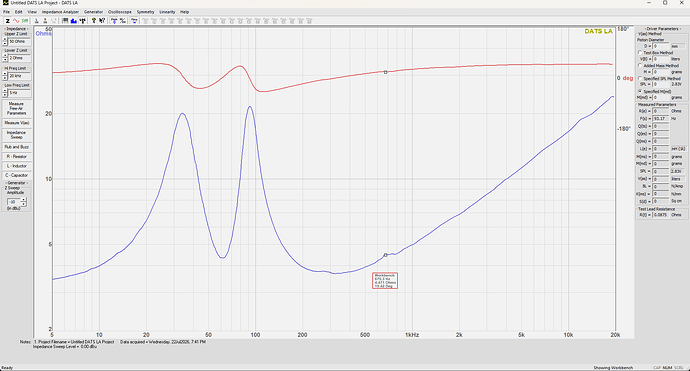Open the Symmetry menu
The image size is (690, 371).
coord(145,12)
